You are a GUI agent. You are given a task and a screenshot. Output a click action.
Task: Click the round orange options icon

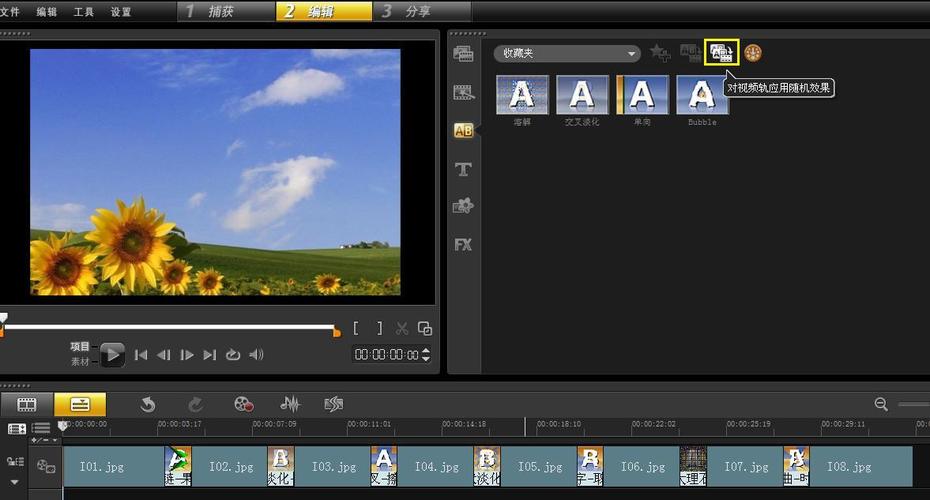click(753, 53)
